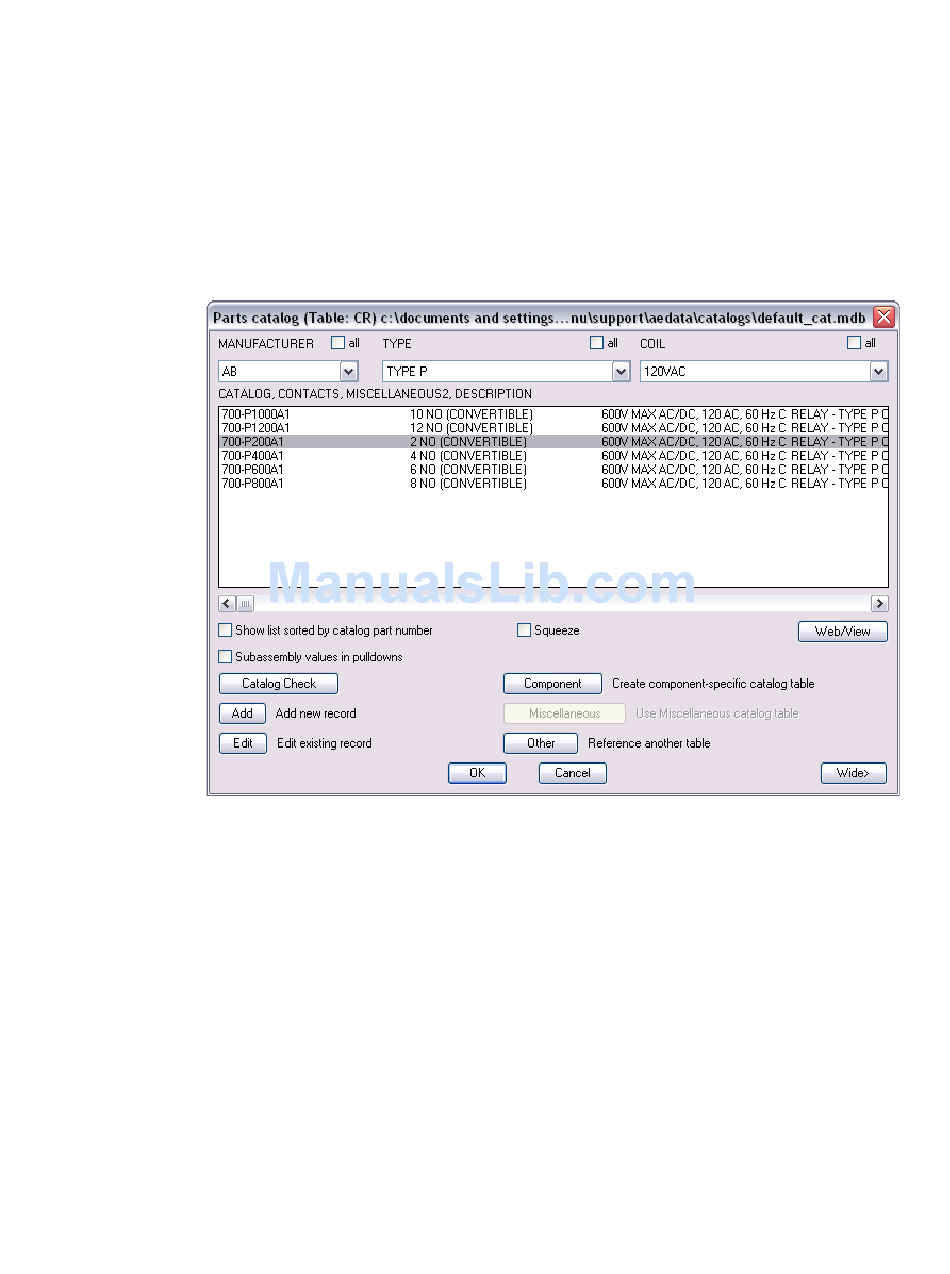Select highlighted row 700-P200A1

click(553, 442)
